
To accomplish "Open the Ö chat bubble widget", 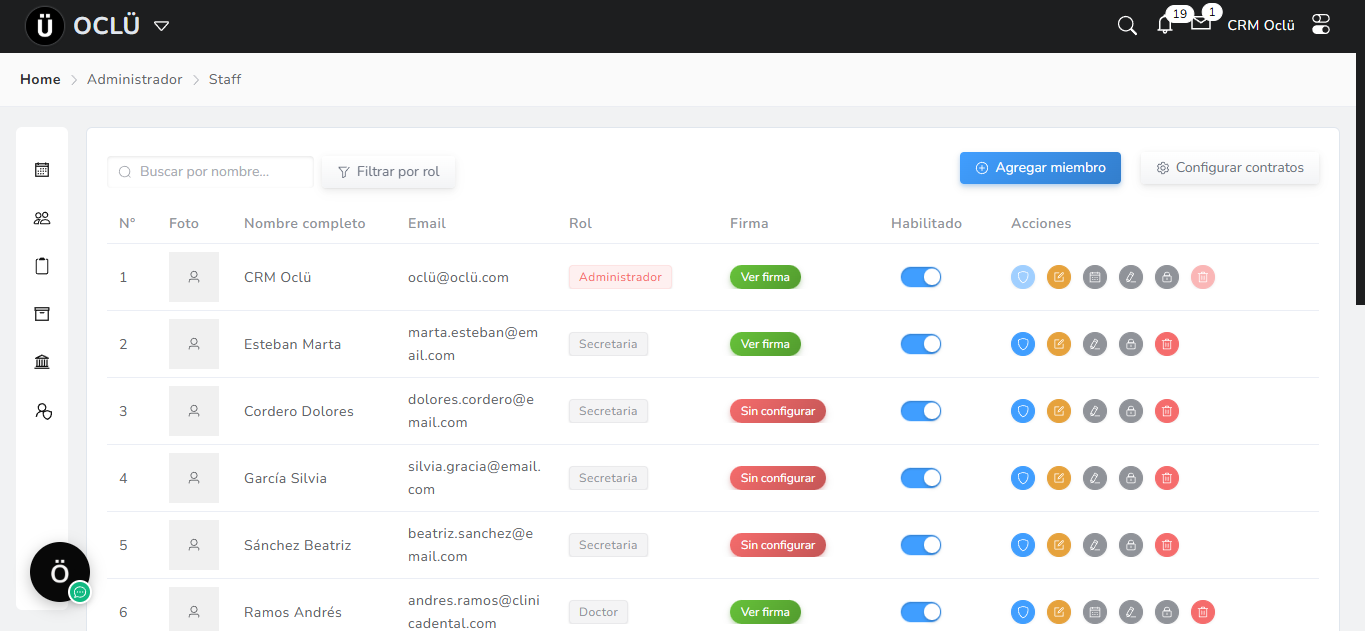I will click(60, 572).
